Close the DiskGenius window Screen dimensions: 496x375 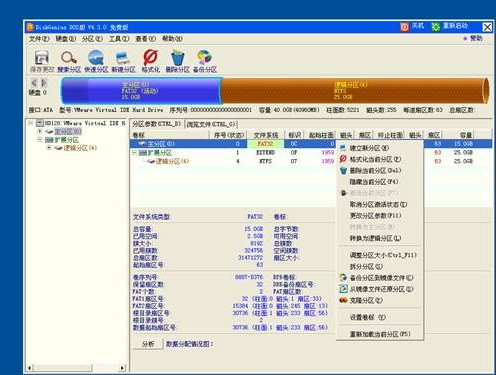[x=487, y=27]
